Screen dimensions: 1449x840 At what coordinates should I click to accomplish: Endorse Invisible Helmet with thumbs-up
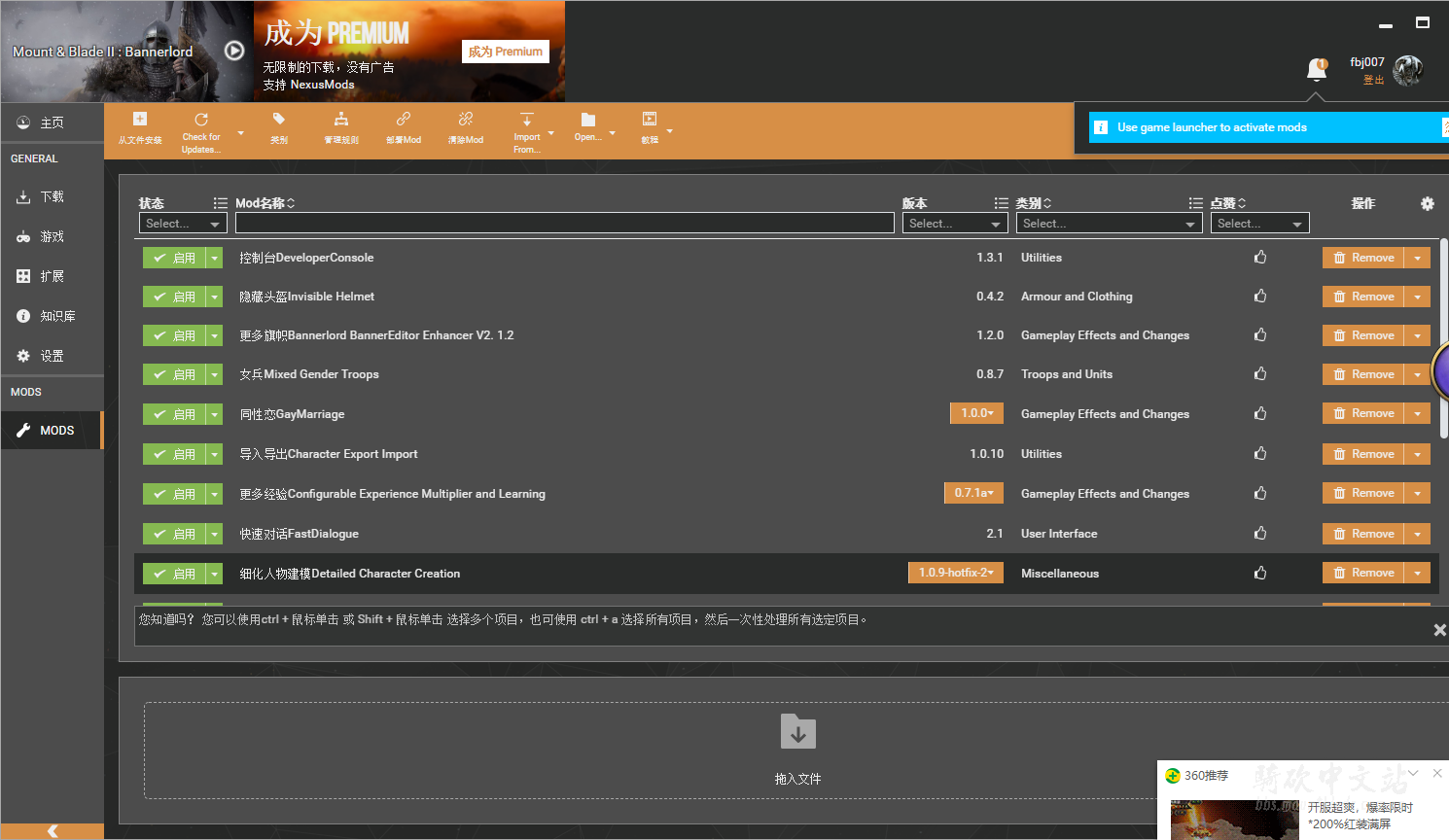(1260, 297)
